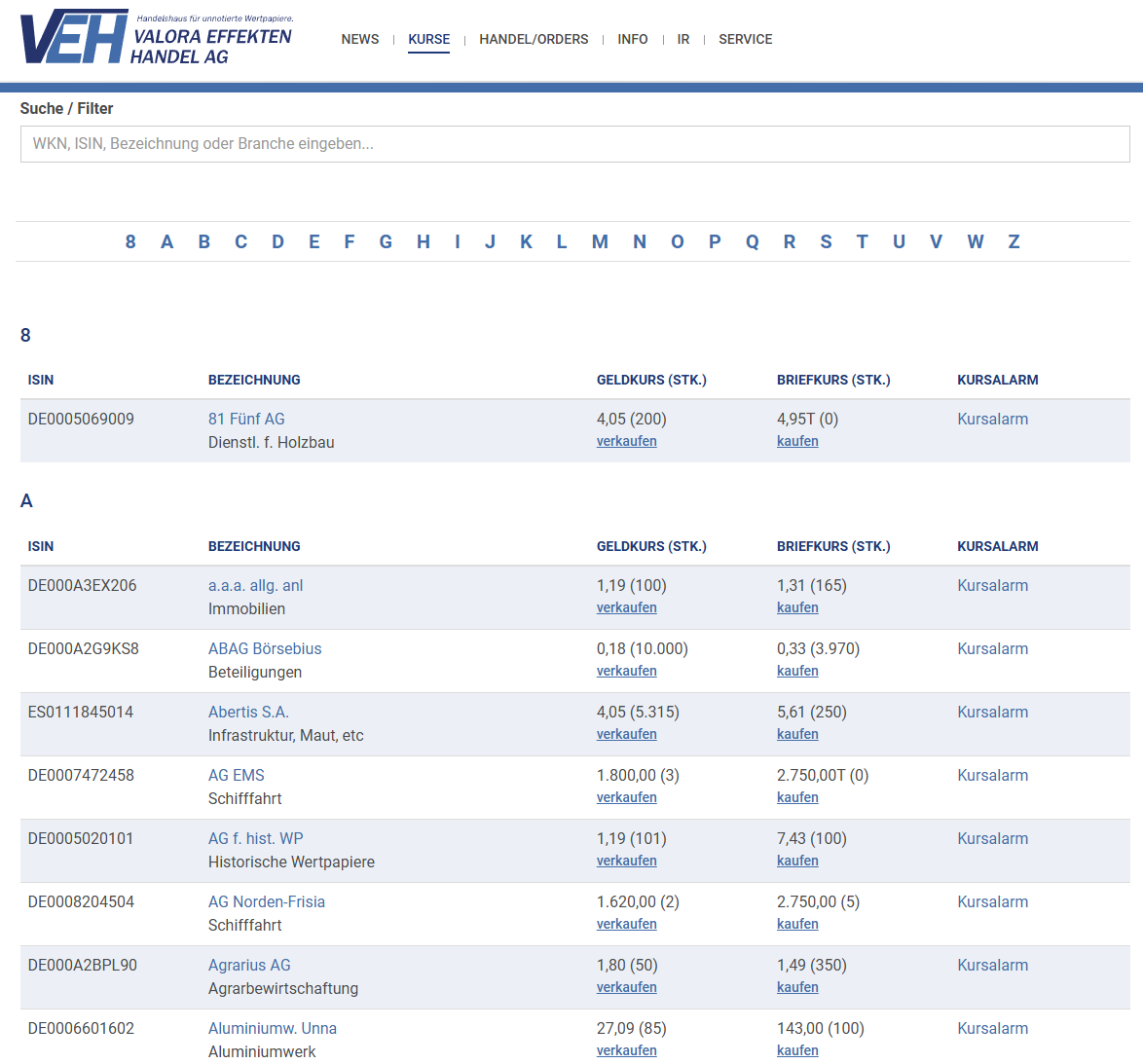The width and height of the screenshot is (1143, 1064).
Task: Jump to letter M in the alphabet bar
Action: point(600,241)
